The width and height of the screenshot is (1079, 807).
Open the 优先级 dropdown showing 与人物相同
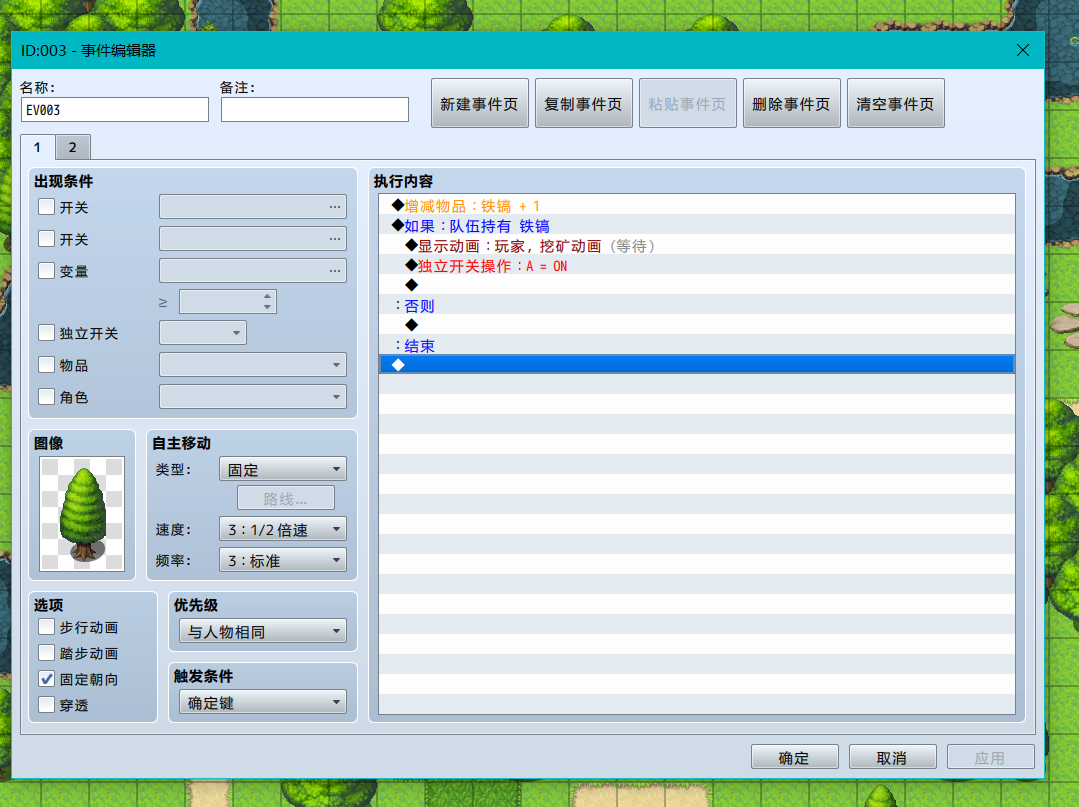coord(262,631)
